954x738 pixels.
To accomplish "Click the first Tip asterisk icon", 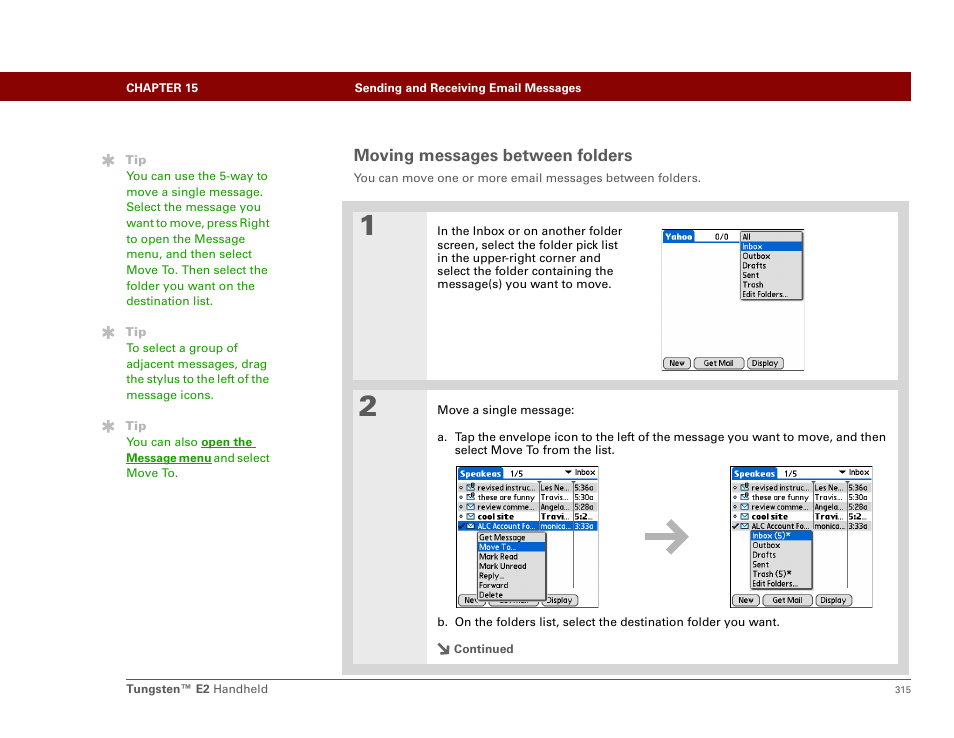I will click(x=108, y=160).
